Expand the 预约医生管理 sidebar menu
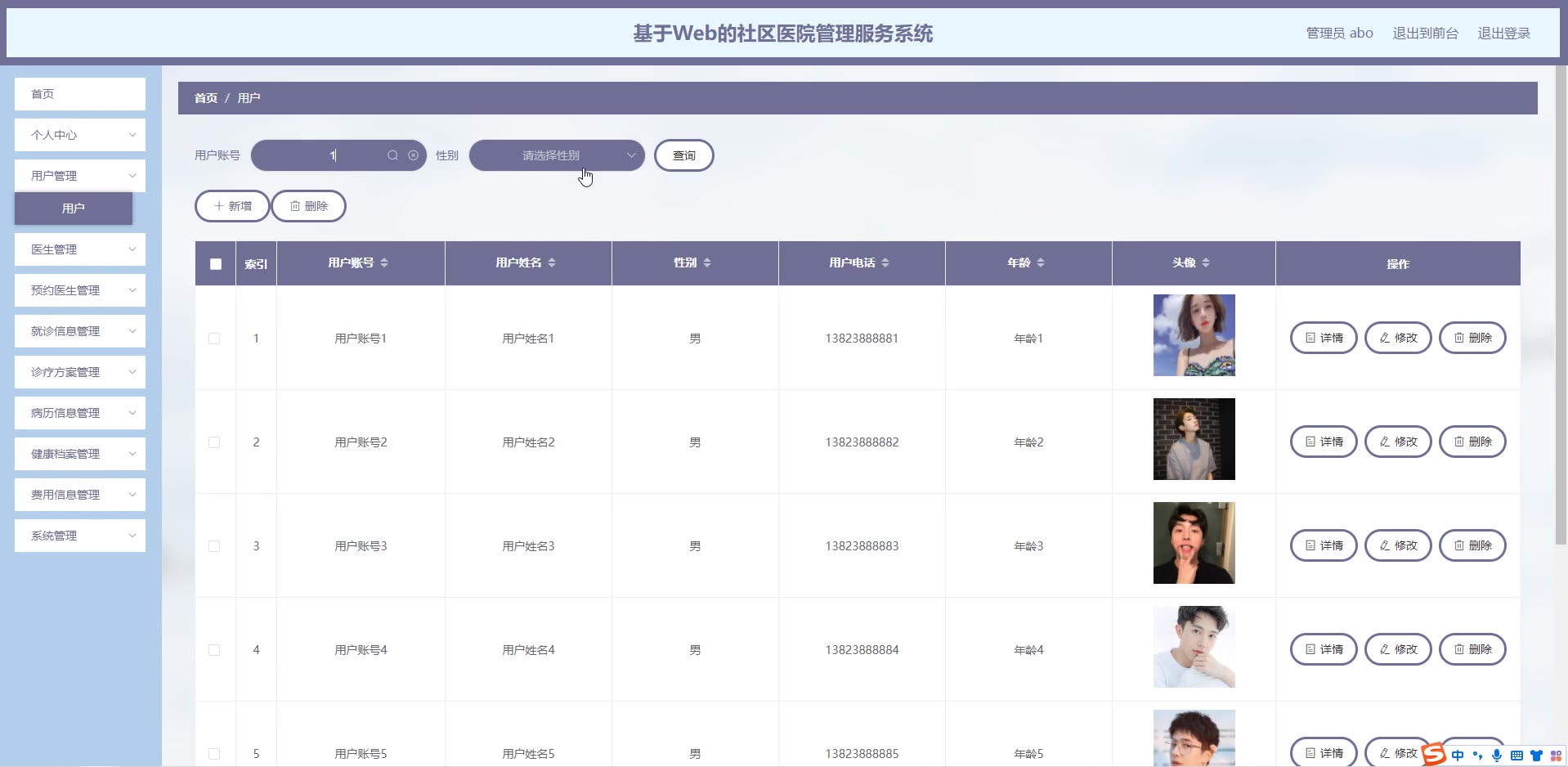Viewport: 1568px width, 767px height. [x=80, y=290]
